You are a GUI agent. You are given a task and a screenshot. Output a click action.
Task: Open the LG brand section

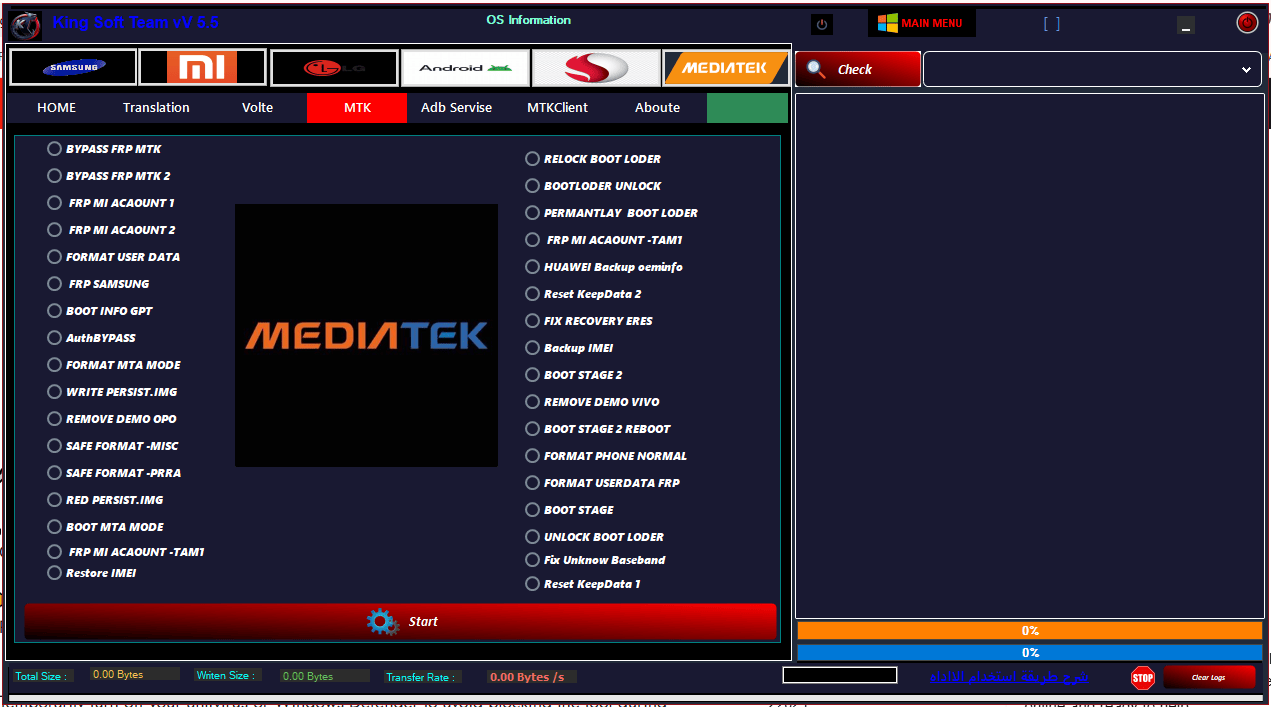click(334, 68)
